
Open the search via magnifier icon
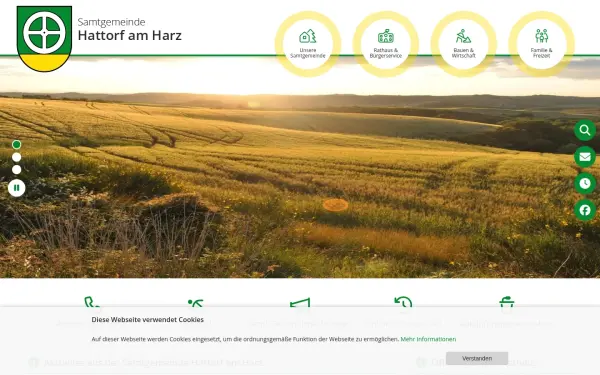(x=585, y=130)
